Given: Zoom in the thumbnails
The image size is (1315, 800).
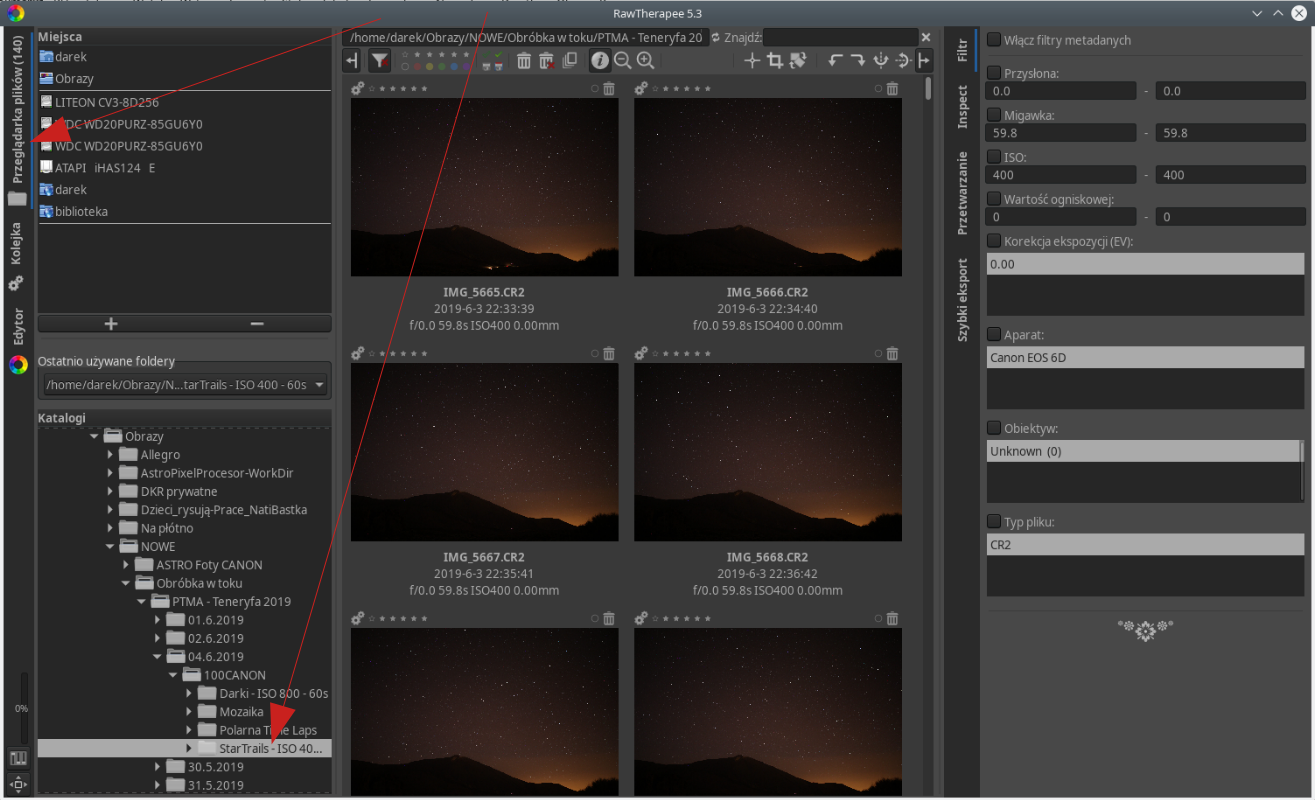Looking at the screenshot, I should click(645, 61).
